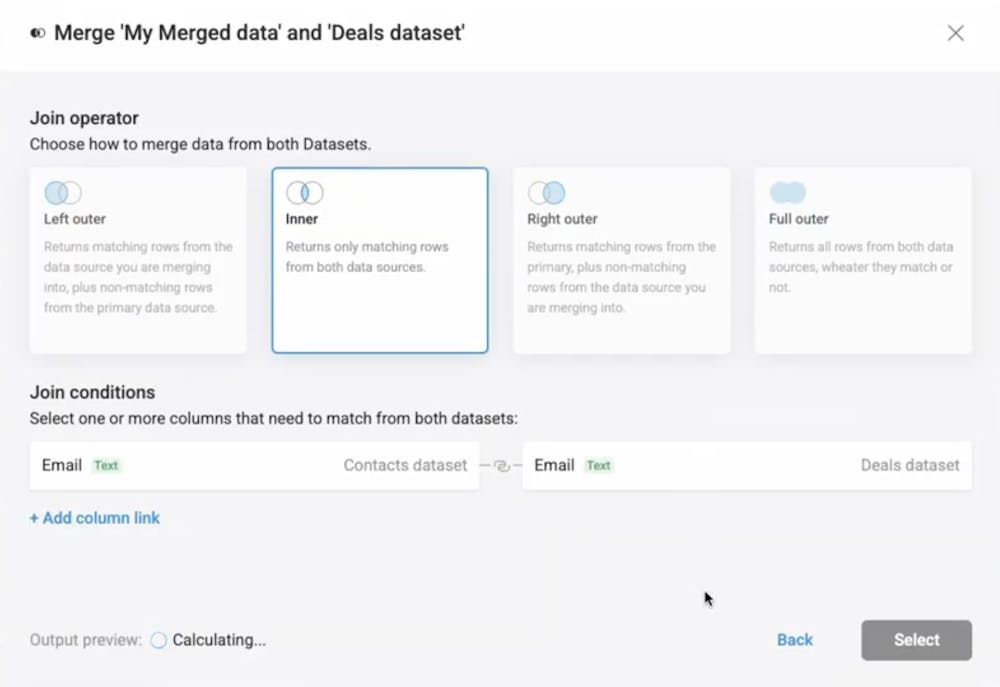Click Add column link
Viewport: 1000px width, 687px height.
pos(94,518)
